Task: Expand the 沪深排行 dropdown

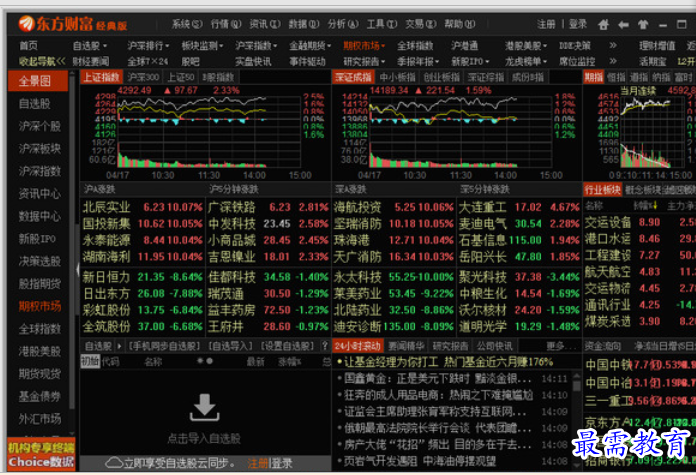Action: [148, 45]
